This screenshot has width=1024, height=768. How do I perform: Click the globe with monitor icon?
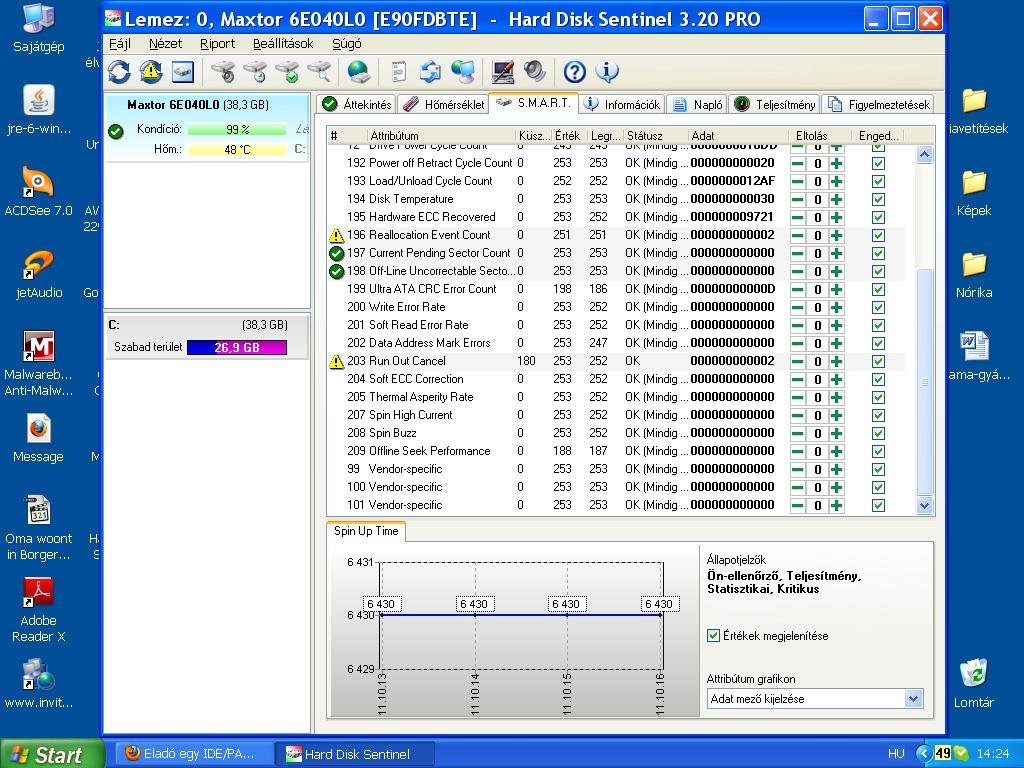point(463,72)
